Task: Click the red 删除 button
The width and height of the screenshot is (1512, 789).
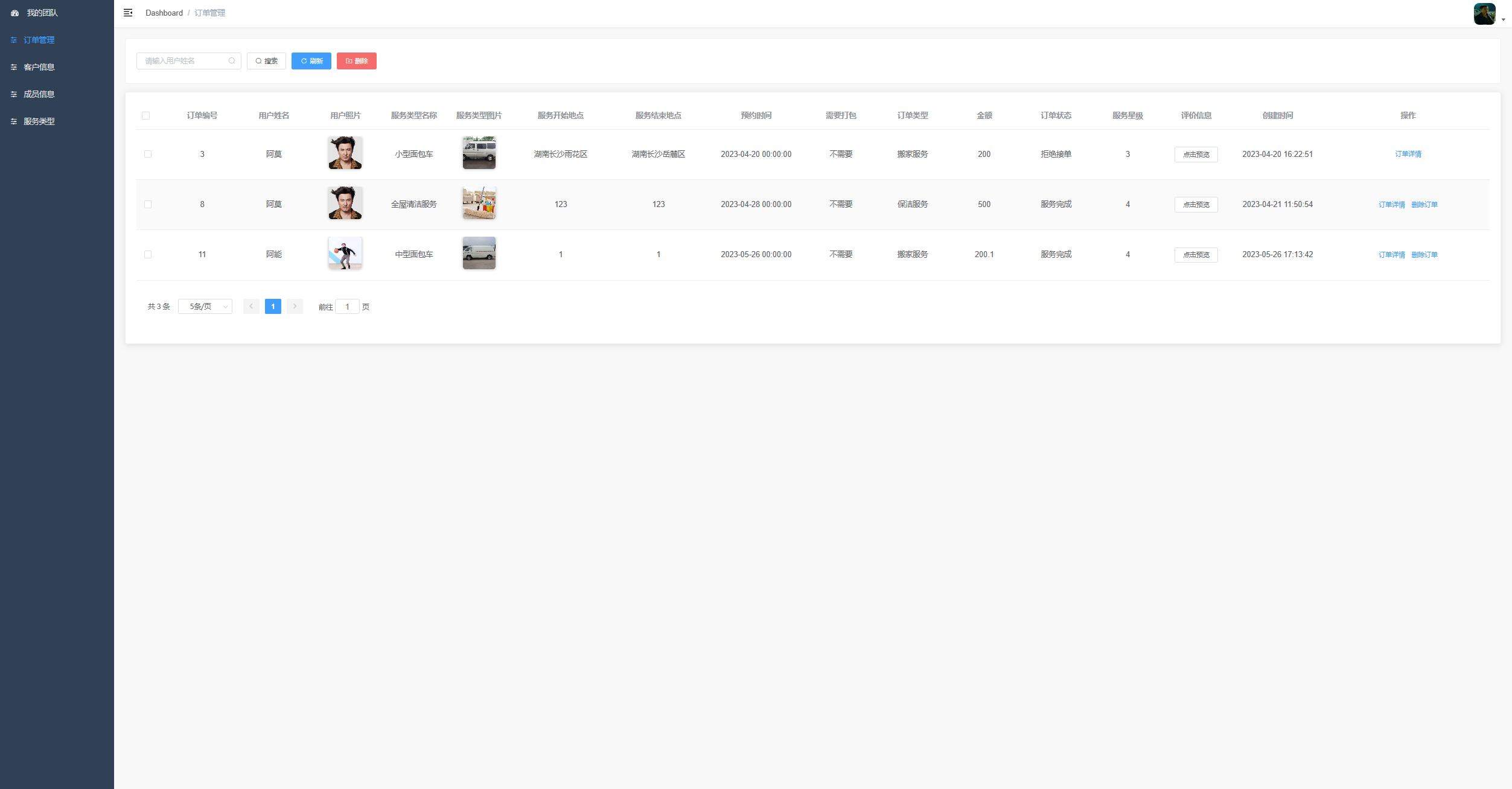Action: (356, 61)
